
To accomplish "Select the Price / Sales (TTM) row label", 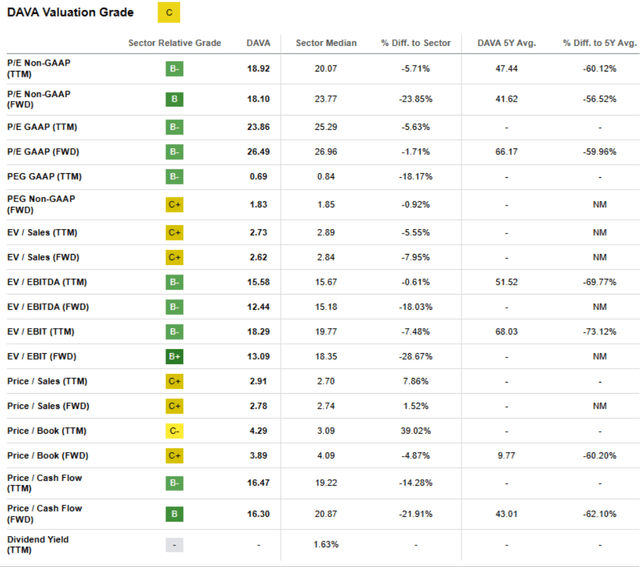I will 47,381.
